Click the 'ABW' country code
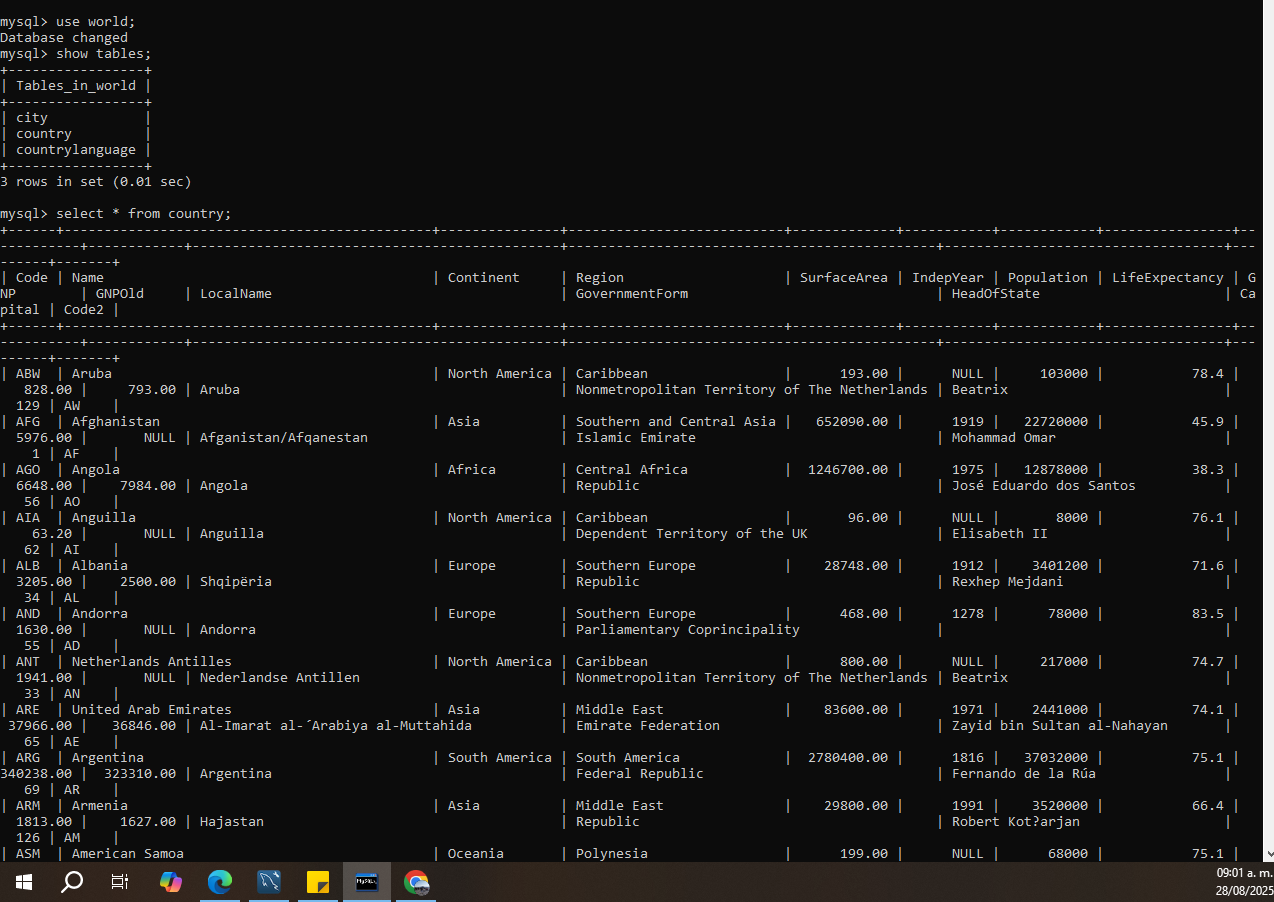Screen dimensions: 1274x902 pyautogui.click(x=28, y=374)
